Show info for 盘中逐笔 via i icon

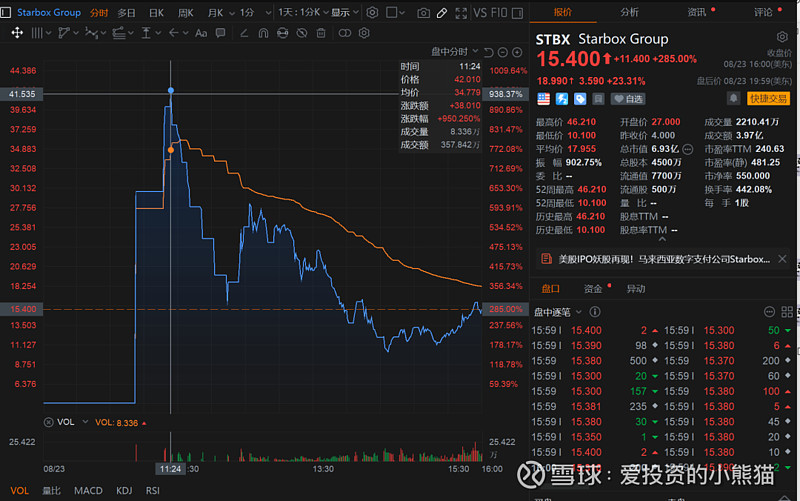(595, 312)
